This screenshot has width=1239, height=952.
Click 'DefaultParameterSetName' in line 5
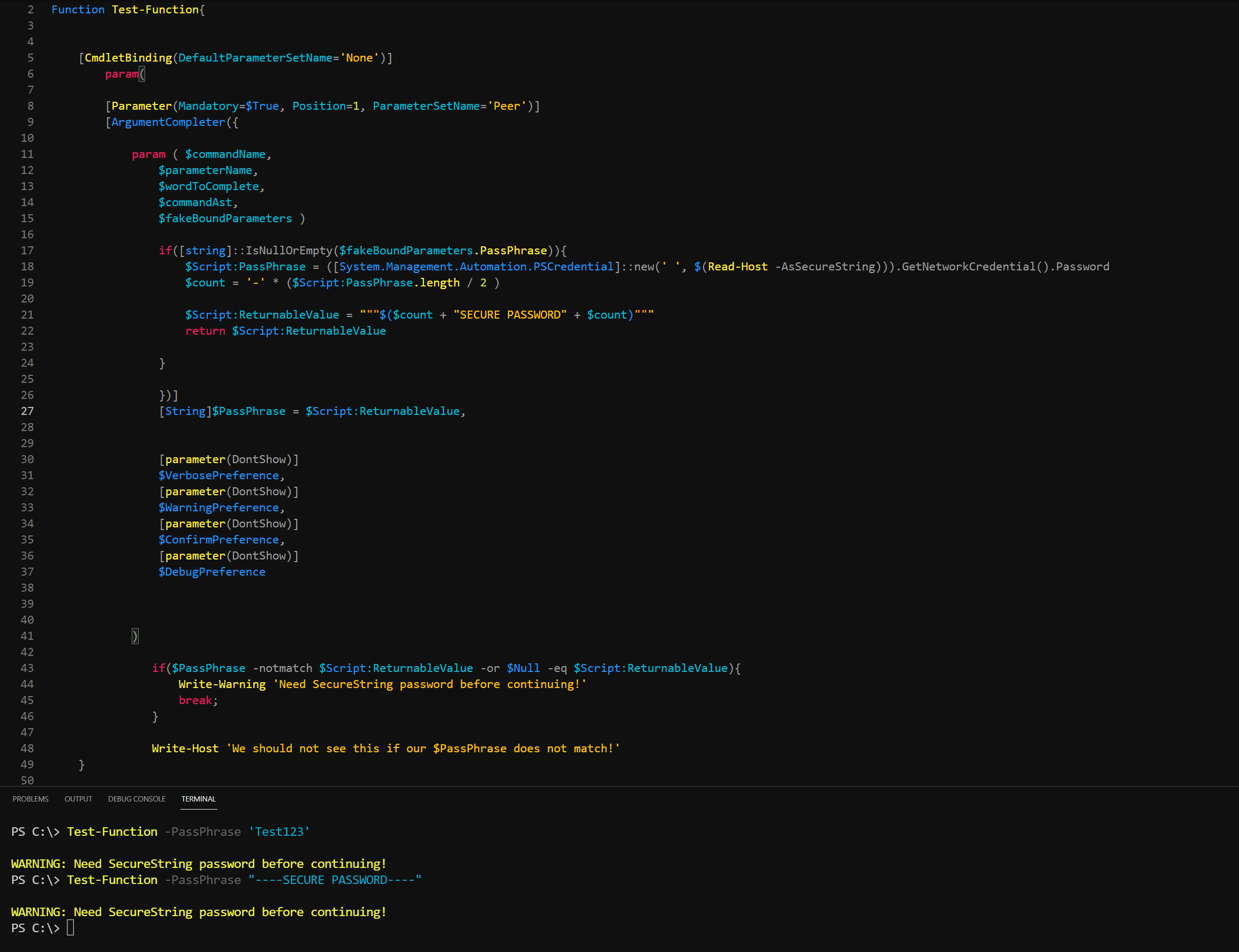click(255, 58)
